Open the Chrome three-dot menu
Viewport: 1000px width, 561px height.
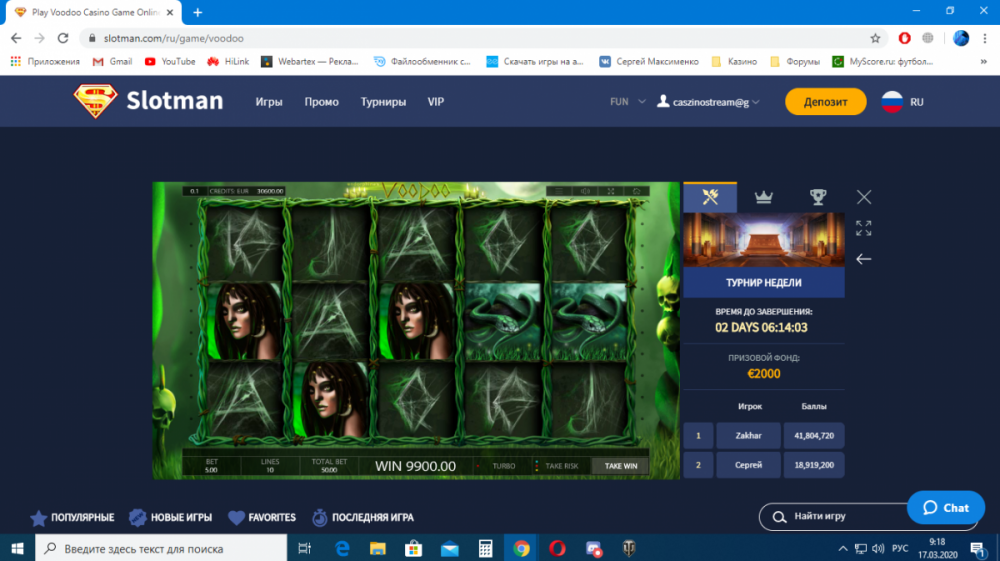(985, 38)
